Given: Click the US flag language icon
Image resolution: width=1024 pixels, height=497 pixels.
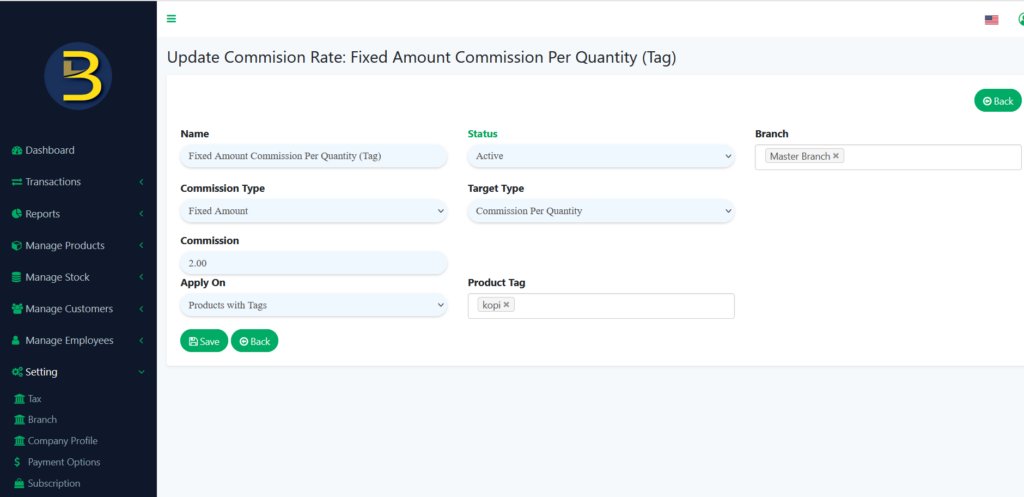Looking at the screenshot, I should pyautogui.click(x=991, y=19).
